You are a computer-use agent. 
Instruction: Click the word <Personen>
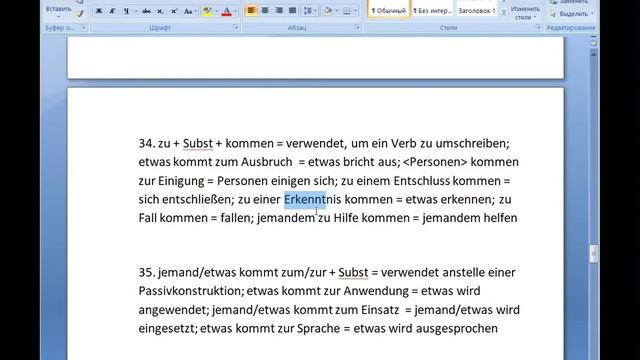click(435, 162)
